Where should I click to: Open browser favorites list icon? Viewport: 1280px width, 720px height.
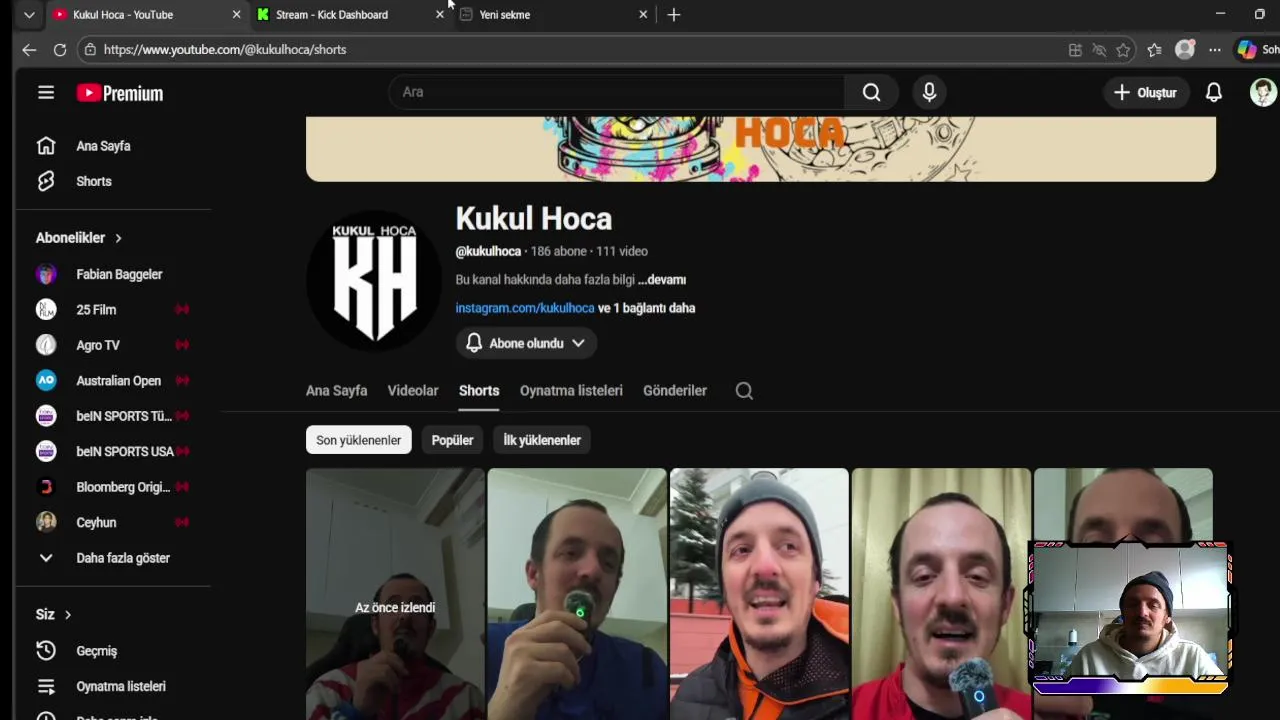pos(1155,50)
